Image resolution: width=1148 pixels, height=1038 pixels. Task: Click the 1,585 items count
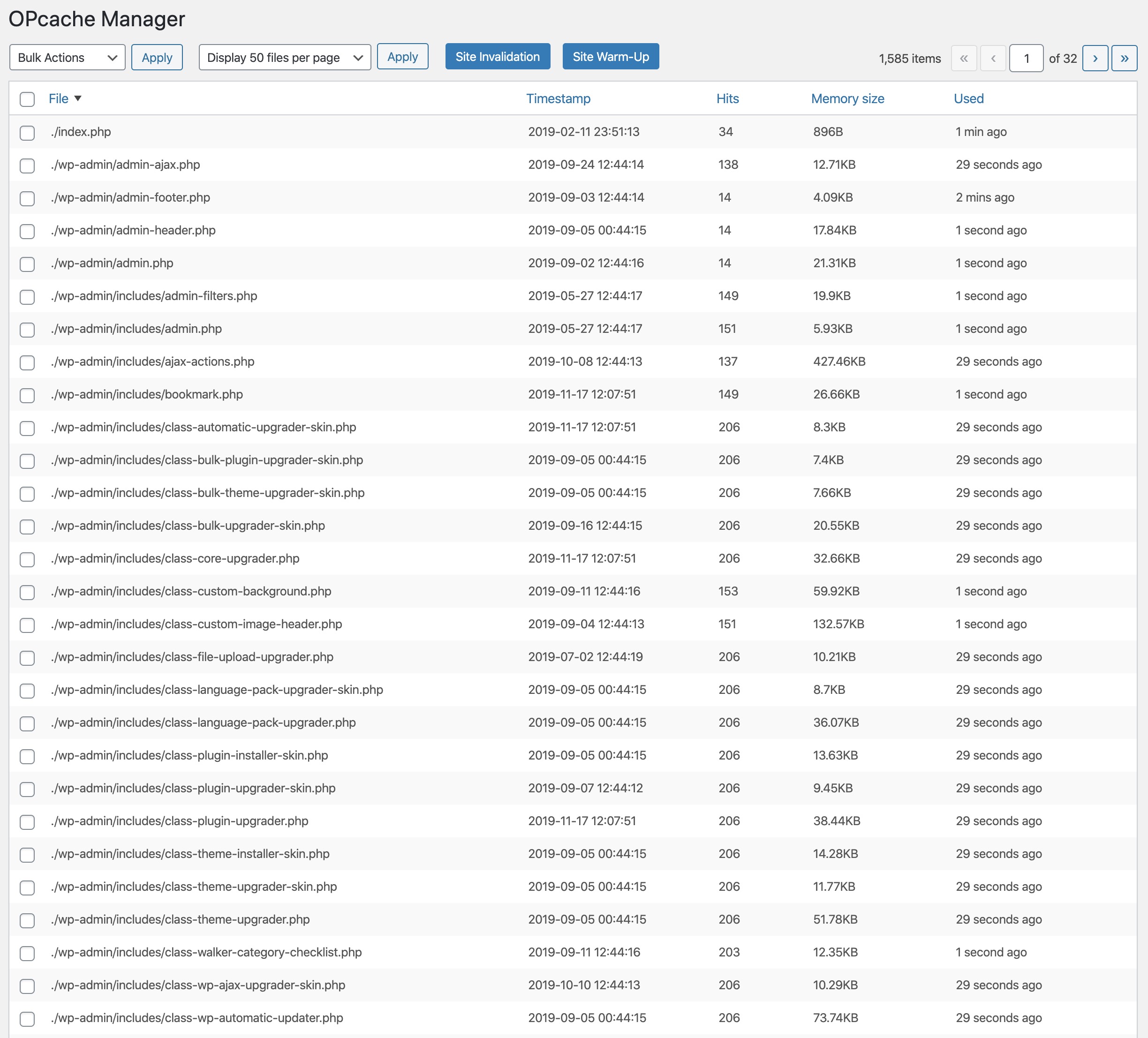click(x=909, y=59)
